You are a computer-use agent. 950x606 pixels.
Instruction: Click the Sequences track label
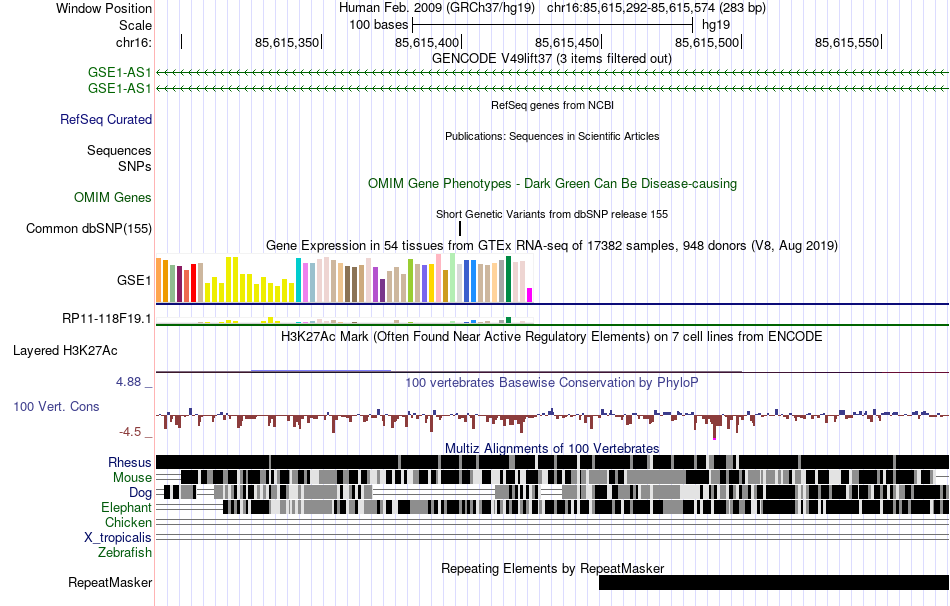[x=119, y=150]
